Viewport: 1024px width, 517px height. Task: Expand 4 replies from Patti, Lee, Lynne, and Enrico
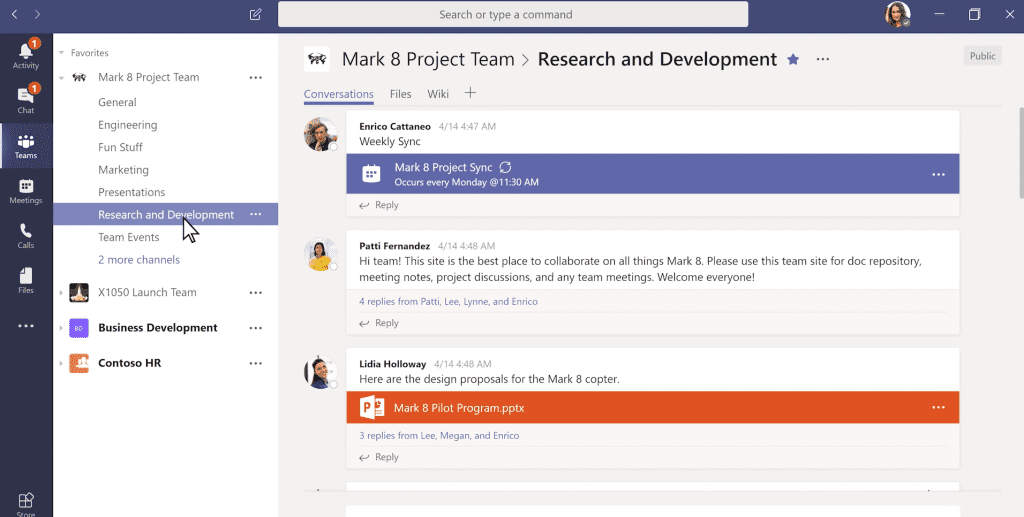click(x=448, y=302)
